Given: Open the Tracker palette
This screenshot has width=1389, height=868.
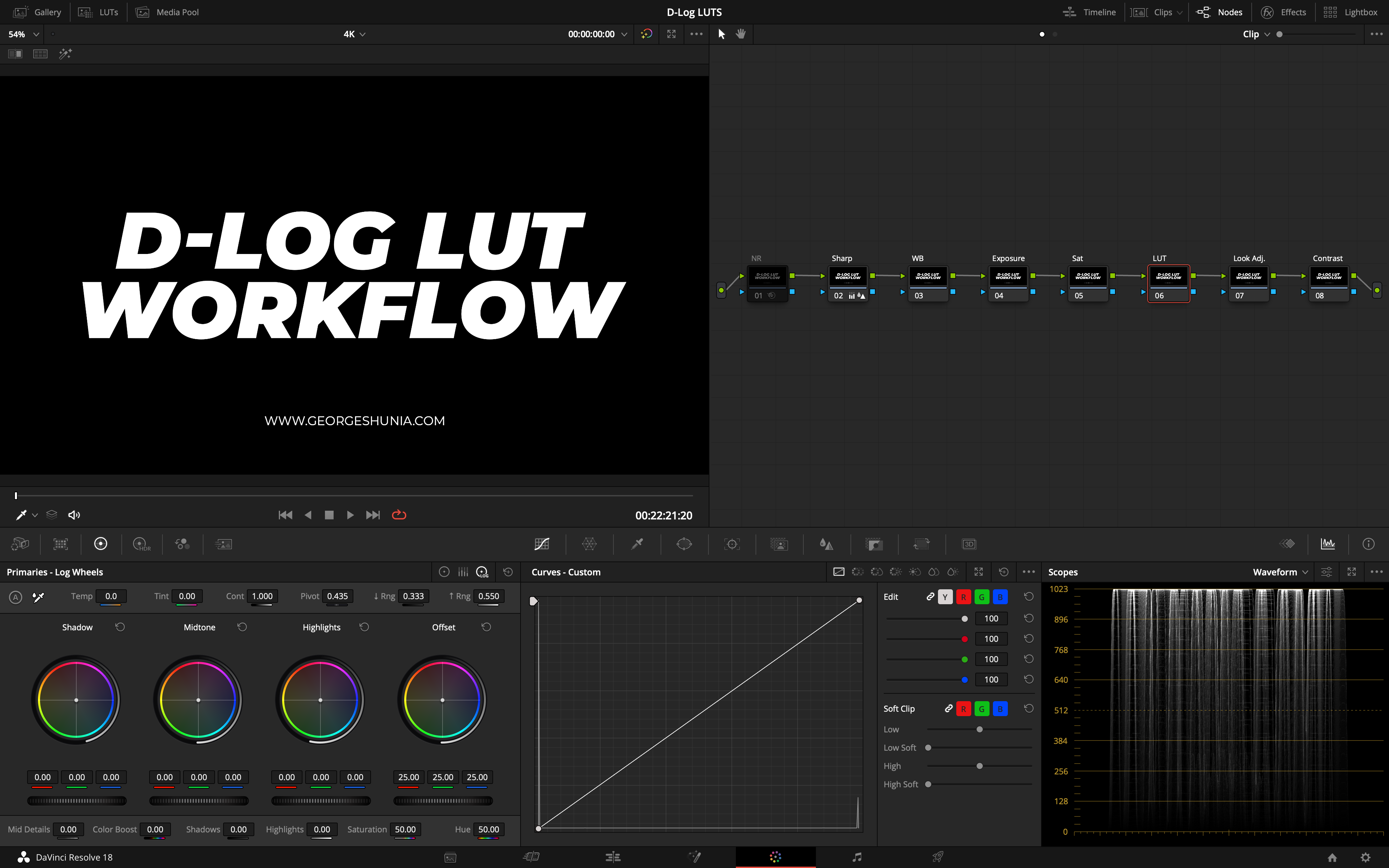Looking at the screenshot, I should (732, 544).
